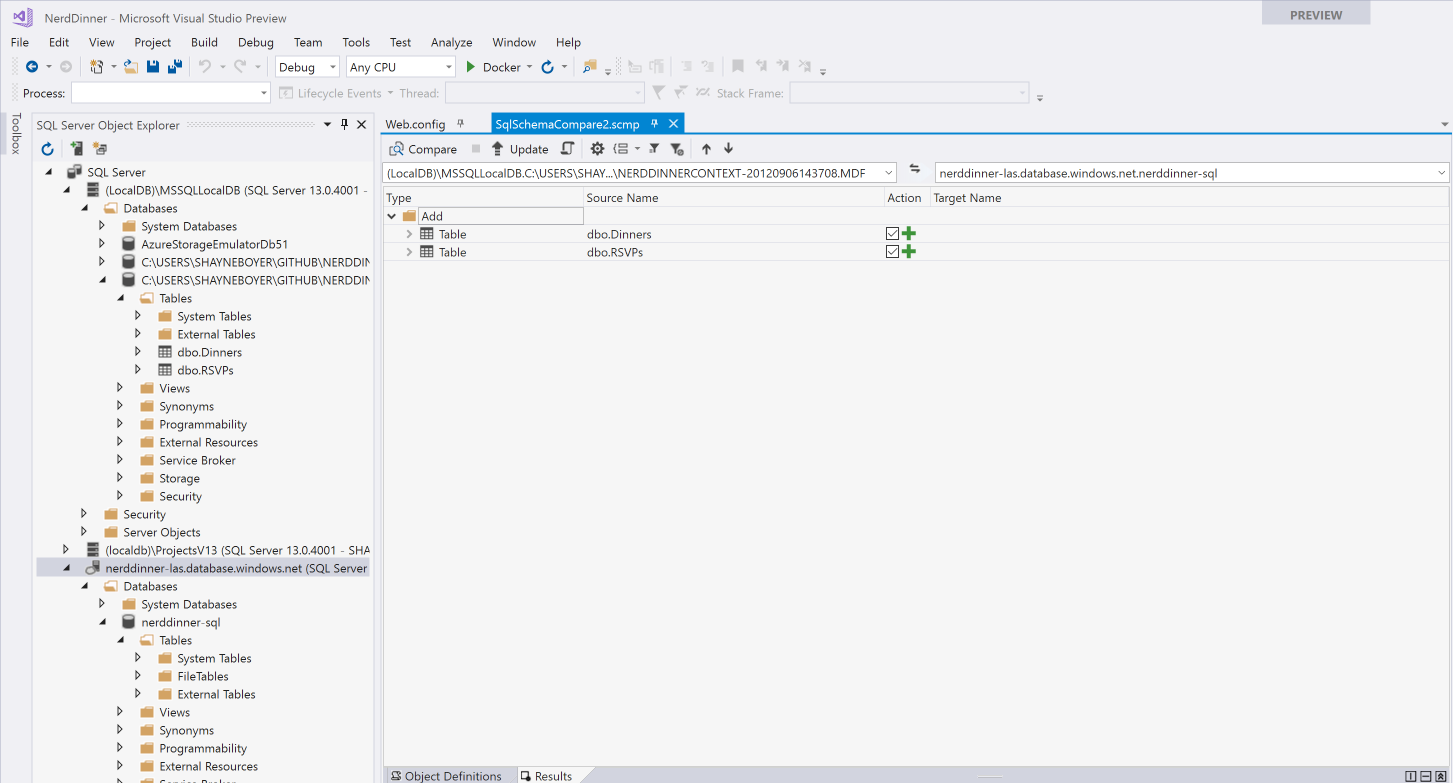Click the browser refresh icon beside Docker

[x=548, y=67]
